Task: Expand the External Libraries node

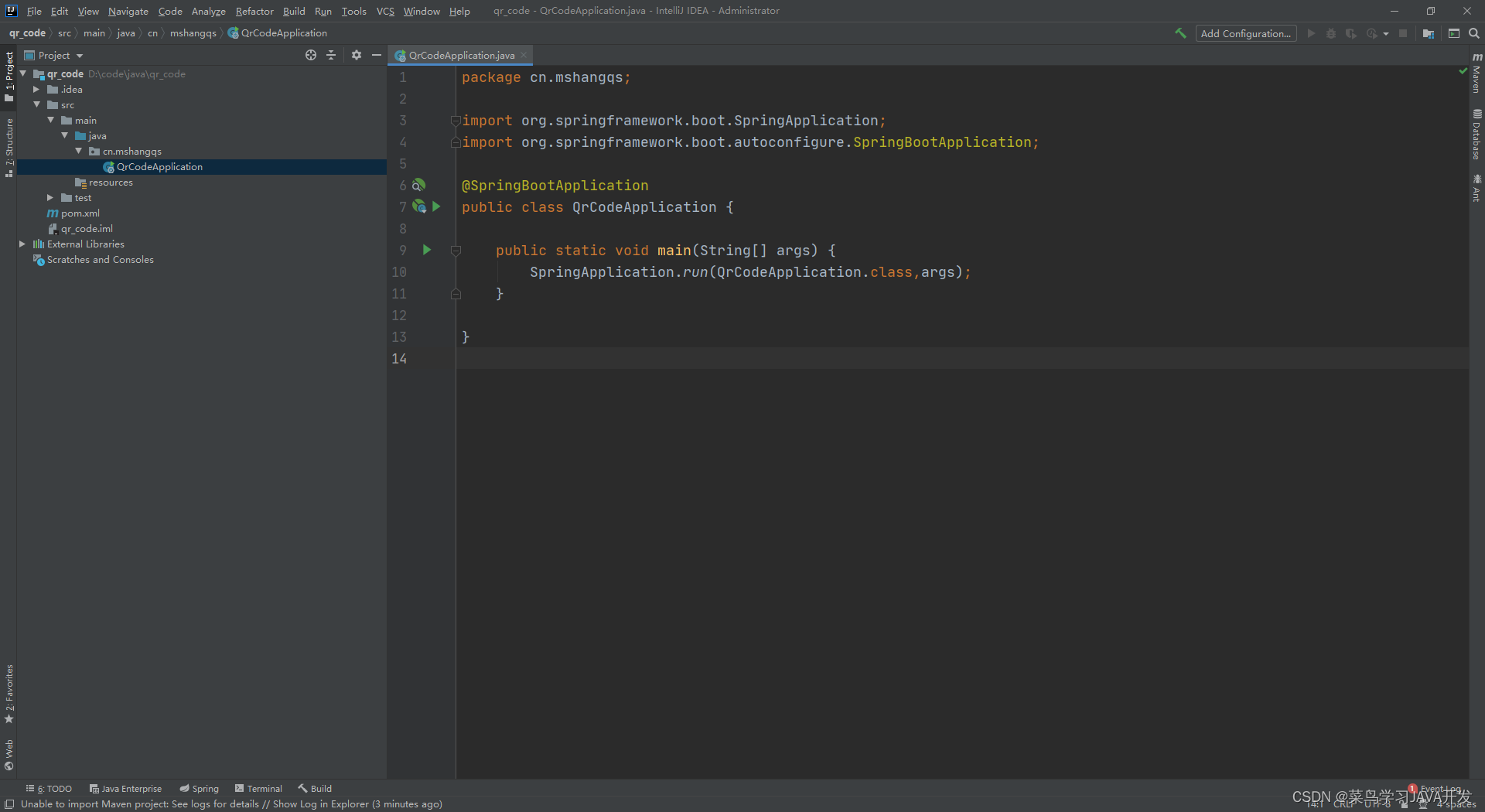Action: [x=23, y=244]
